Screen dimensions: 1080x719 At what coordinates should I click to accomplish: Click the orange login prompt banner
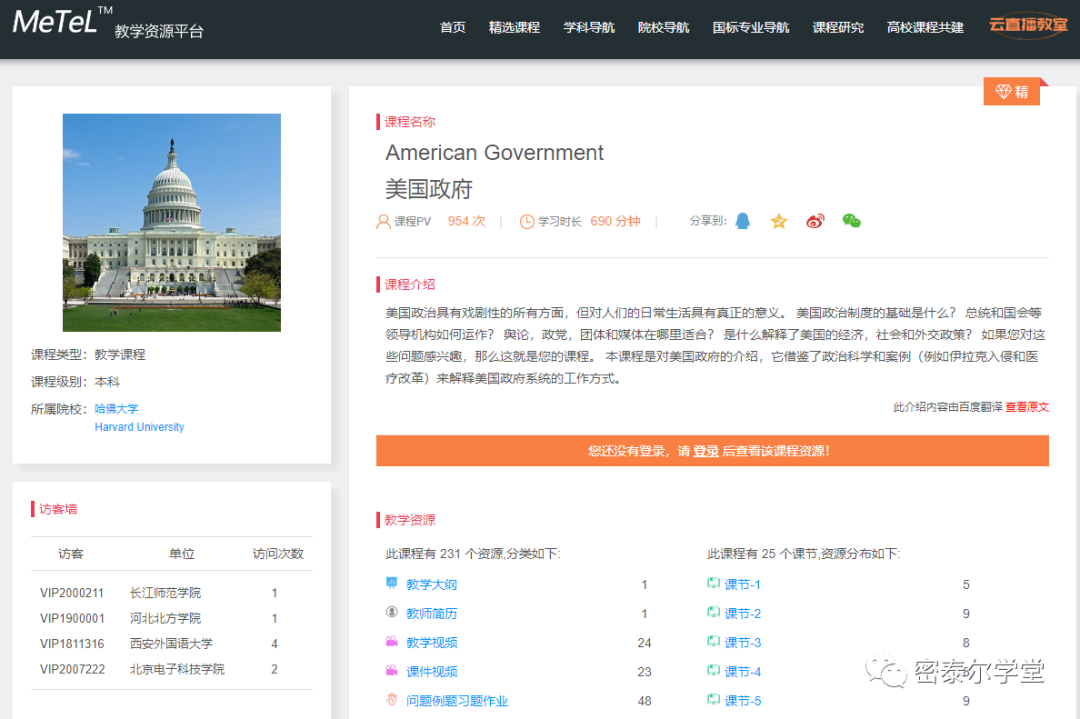[712, 450]
